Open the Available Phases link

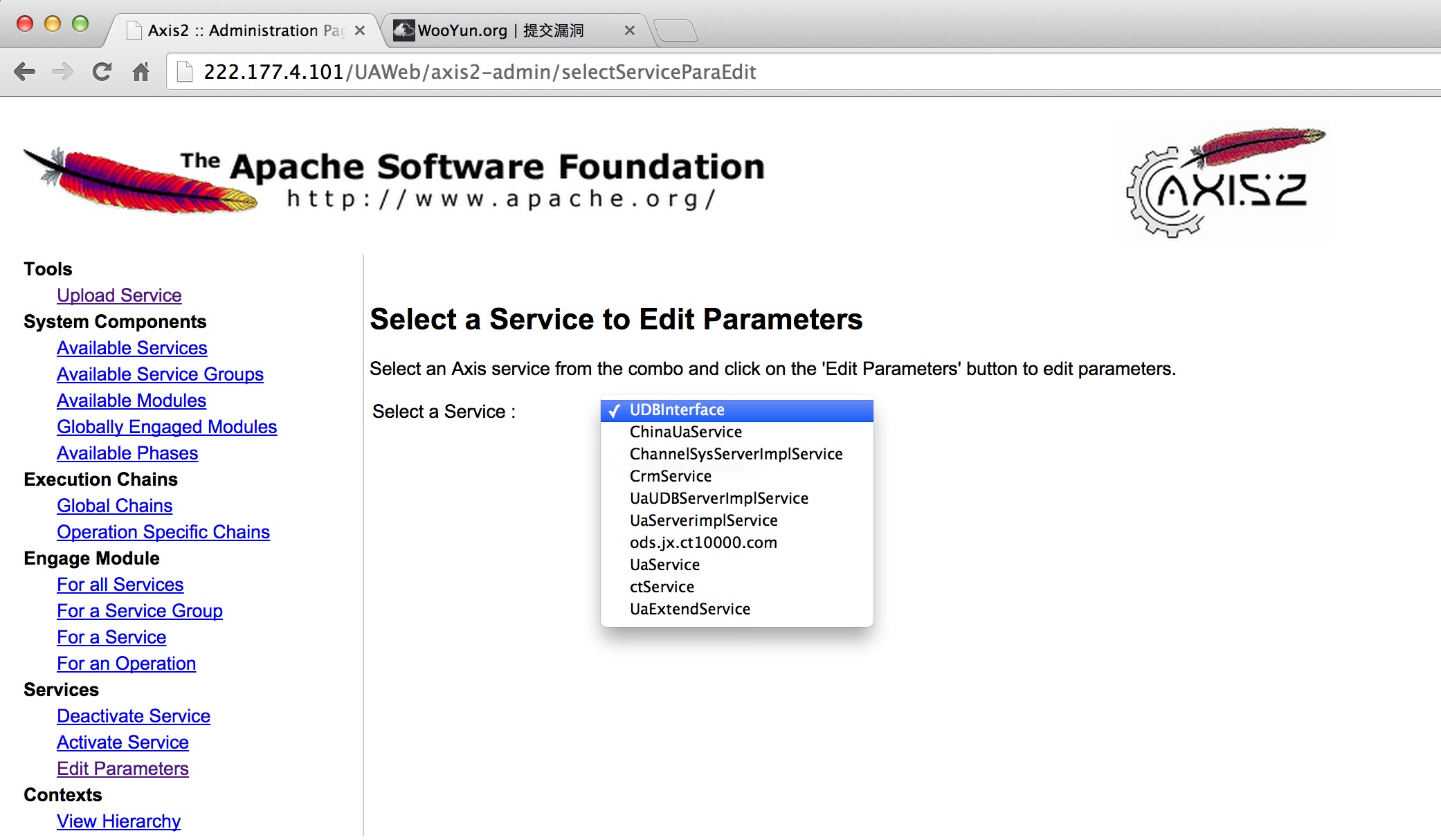point(127,453)
